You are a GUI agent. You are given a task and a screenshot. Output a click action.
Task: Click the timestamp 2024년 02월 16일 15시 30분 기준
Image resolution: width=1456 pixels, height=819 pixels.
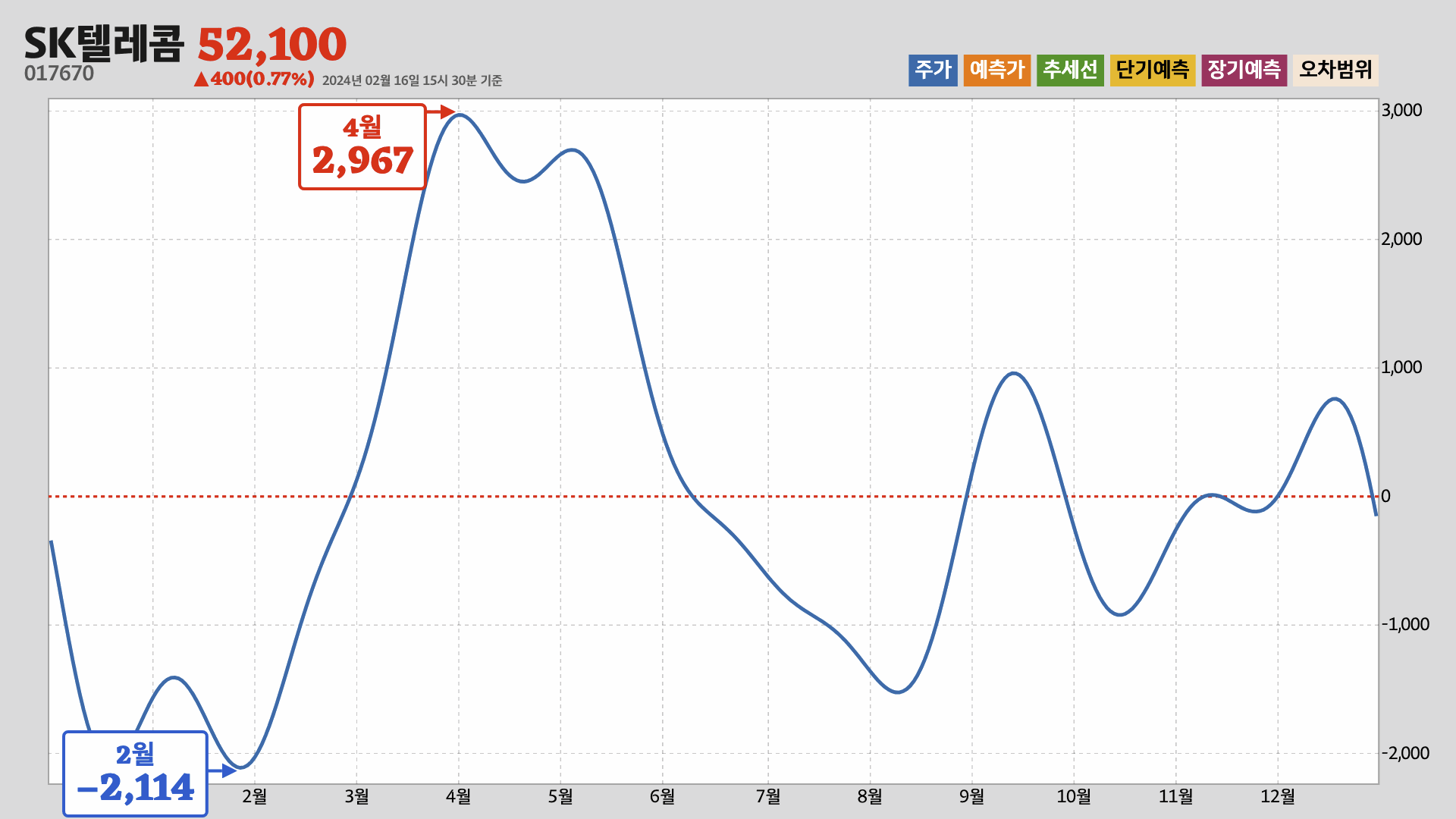412,80
